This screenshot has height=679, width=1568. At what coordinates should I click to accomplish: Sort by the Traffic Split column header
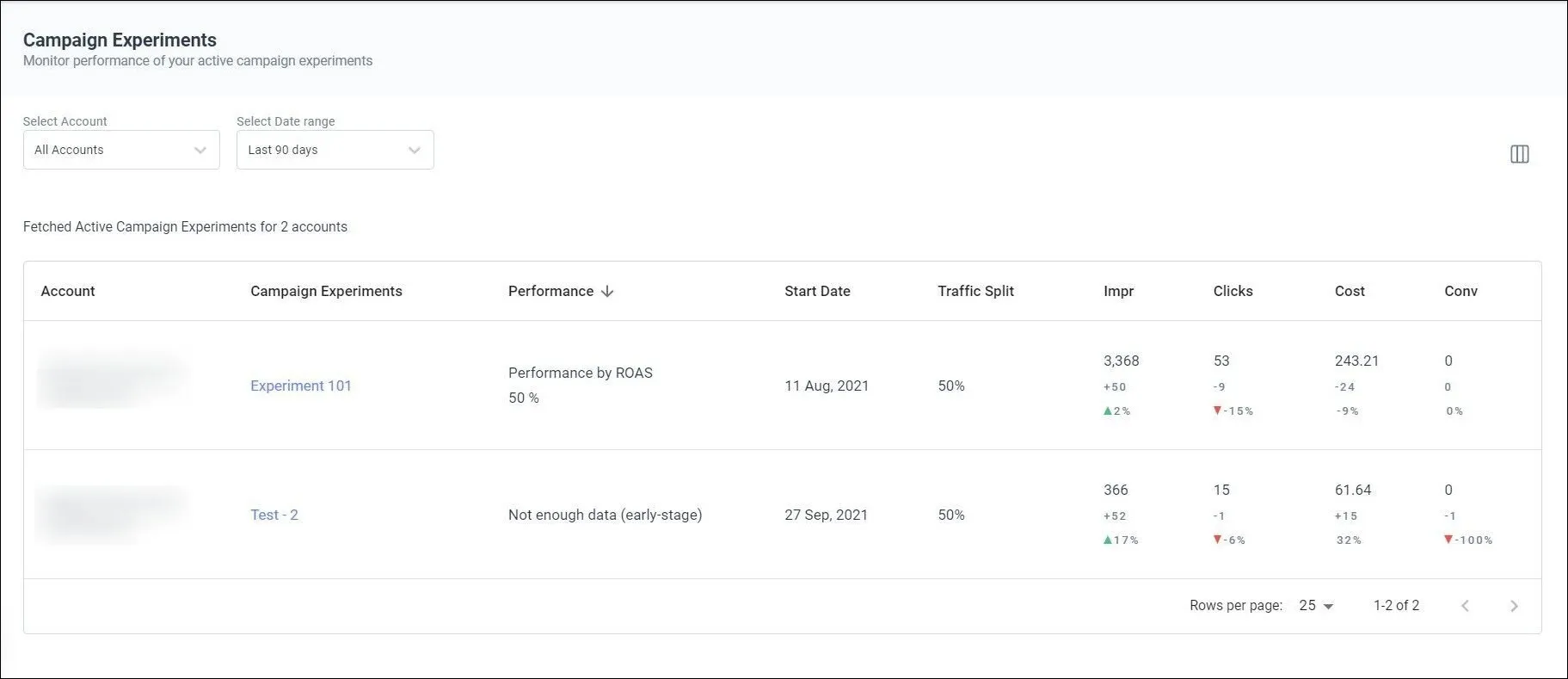[975, 291]
